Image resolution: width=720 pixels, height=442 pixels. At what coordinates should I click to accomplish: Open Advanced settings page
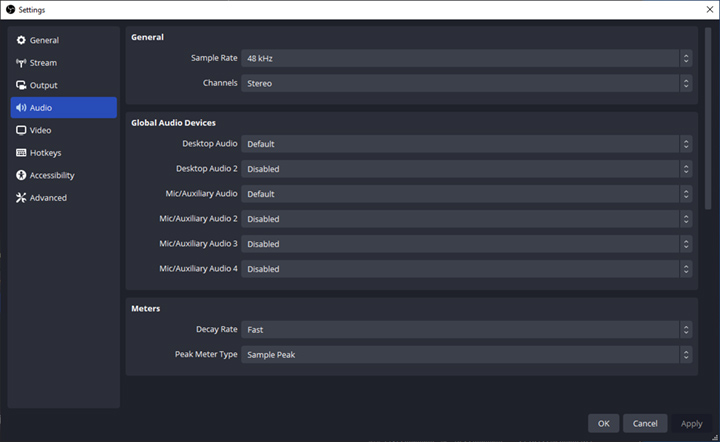click(64, 198)
